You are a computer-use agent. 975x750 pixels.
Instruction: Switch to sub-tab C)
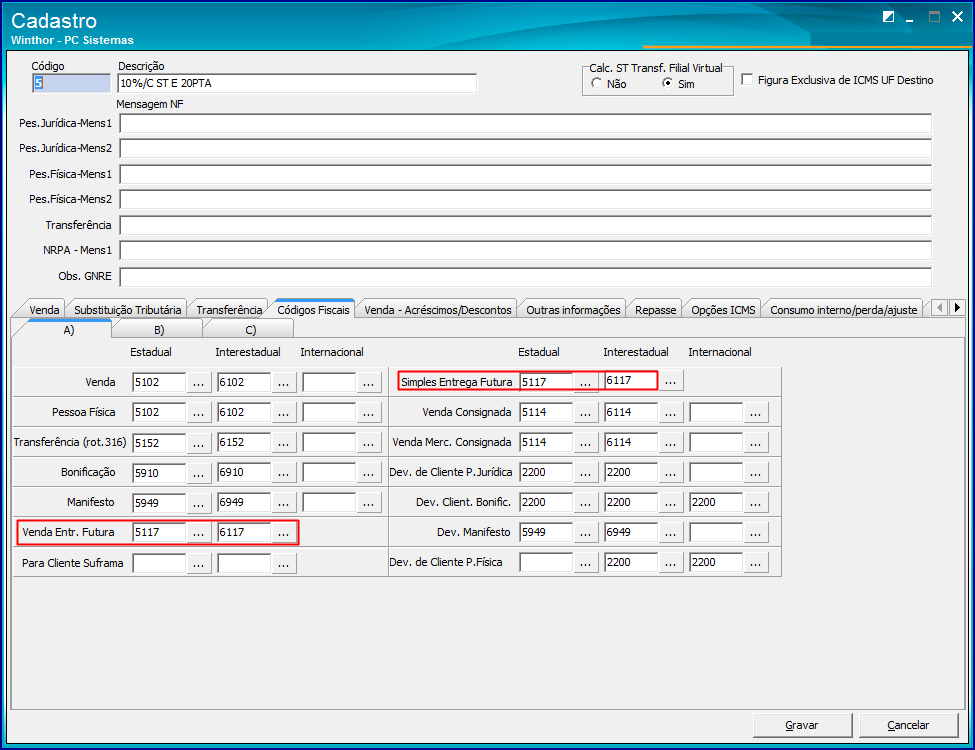[251, 330]
